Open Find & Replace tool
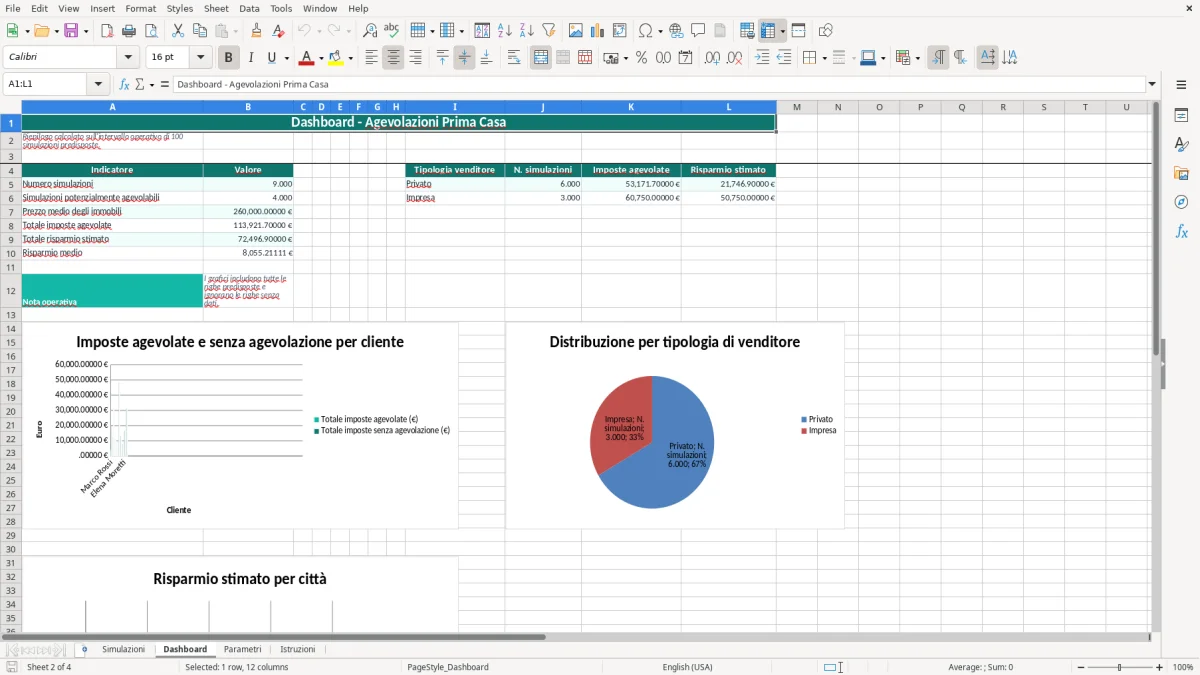1200x675 pixels. (370, 31)
